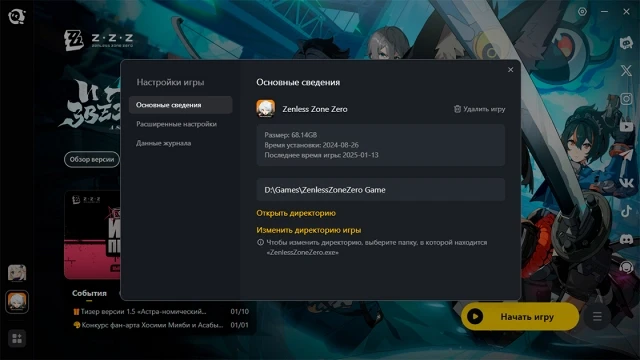Viewport: 640px width, 360px height.
Task: Open the Telegram social link
Action: (626, 155)
